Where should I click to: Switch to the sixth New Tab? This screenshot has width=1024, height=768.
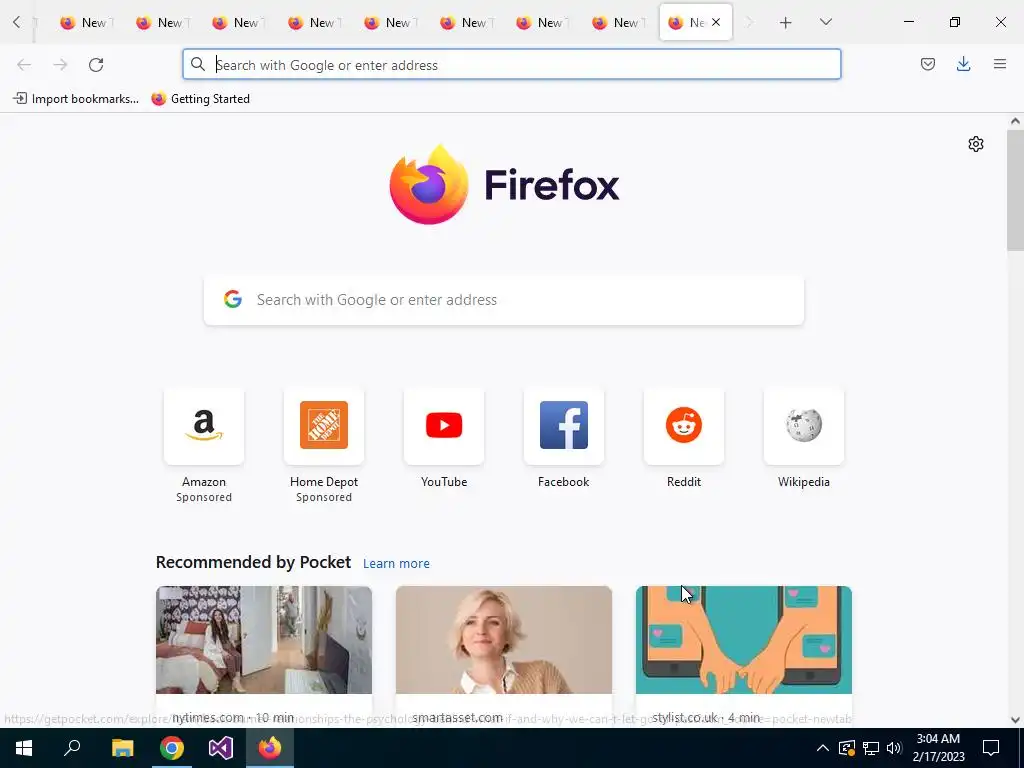466,23
